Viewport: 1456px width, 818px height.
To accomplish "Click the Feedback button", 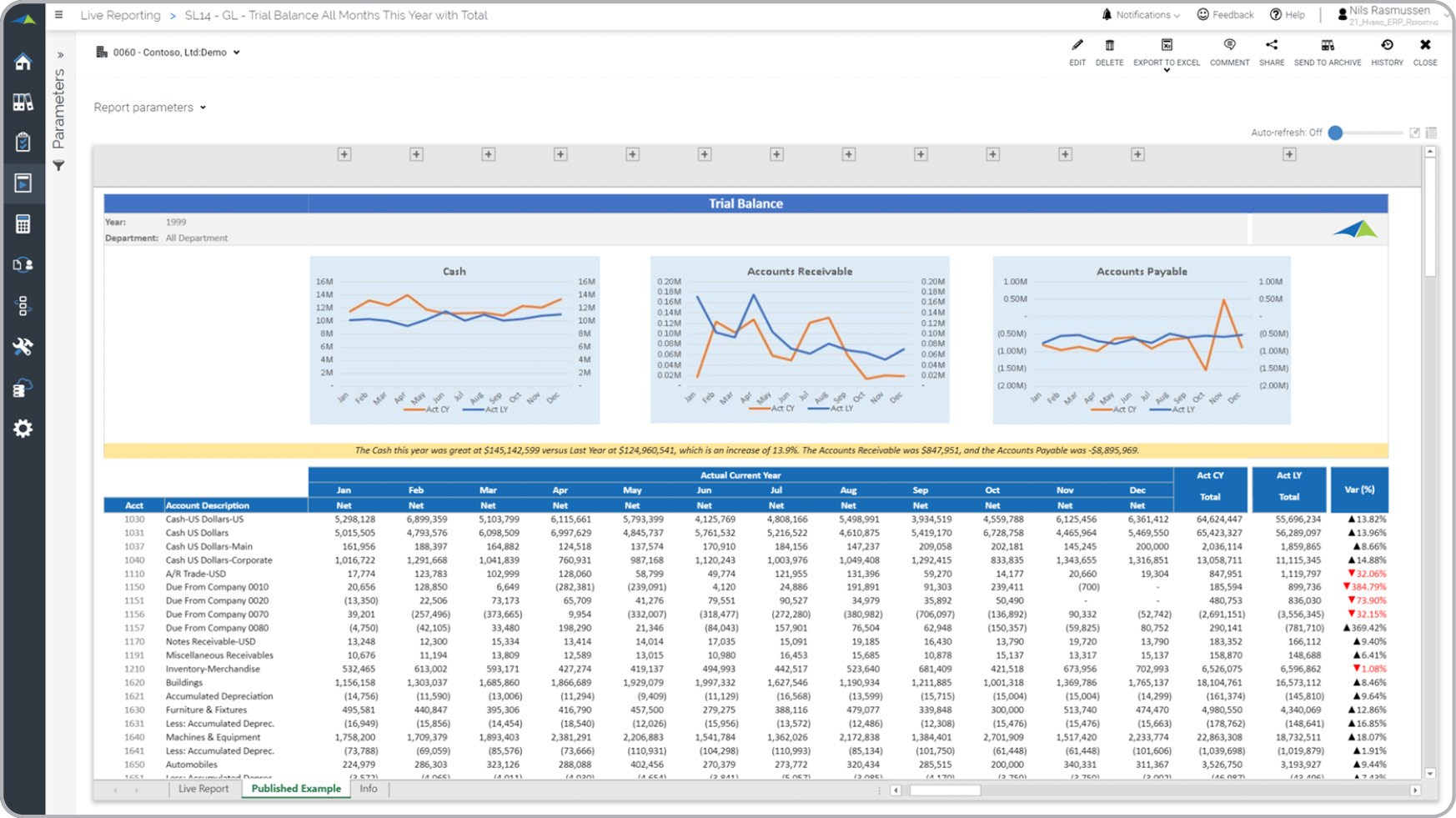I will [x=1225, y=15].
